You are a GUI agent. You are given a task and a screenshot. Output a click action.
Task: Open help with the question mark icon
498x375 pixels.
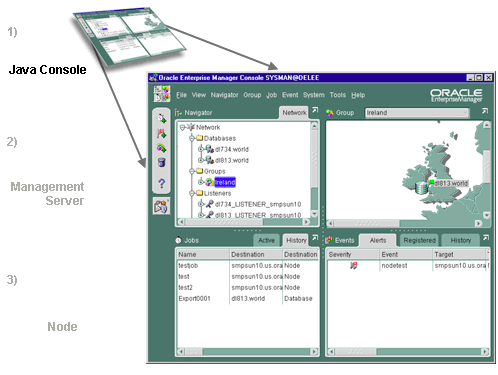coord(162,183)
